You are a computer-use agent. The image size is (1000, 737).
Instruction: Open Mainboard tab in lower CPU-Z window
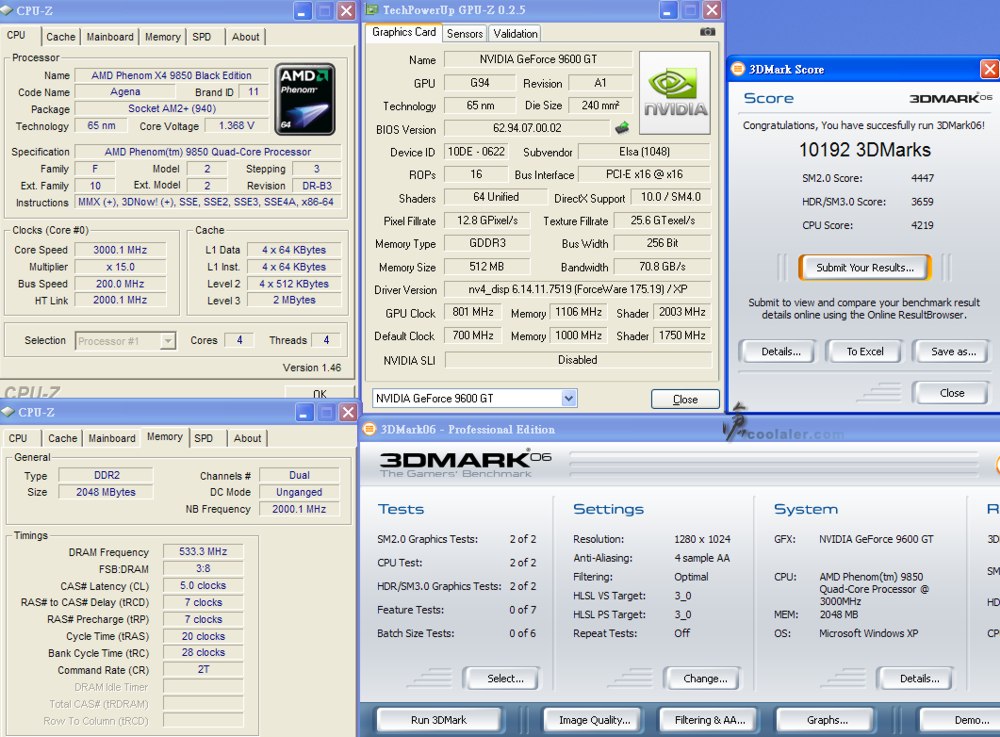pos(112,438)
